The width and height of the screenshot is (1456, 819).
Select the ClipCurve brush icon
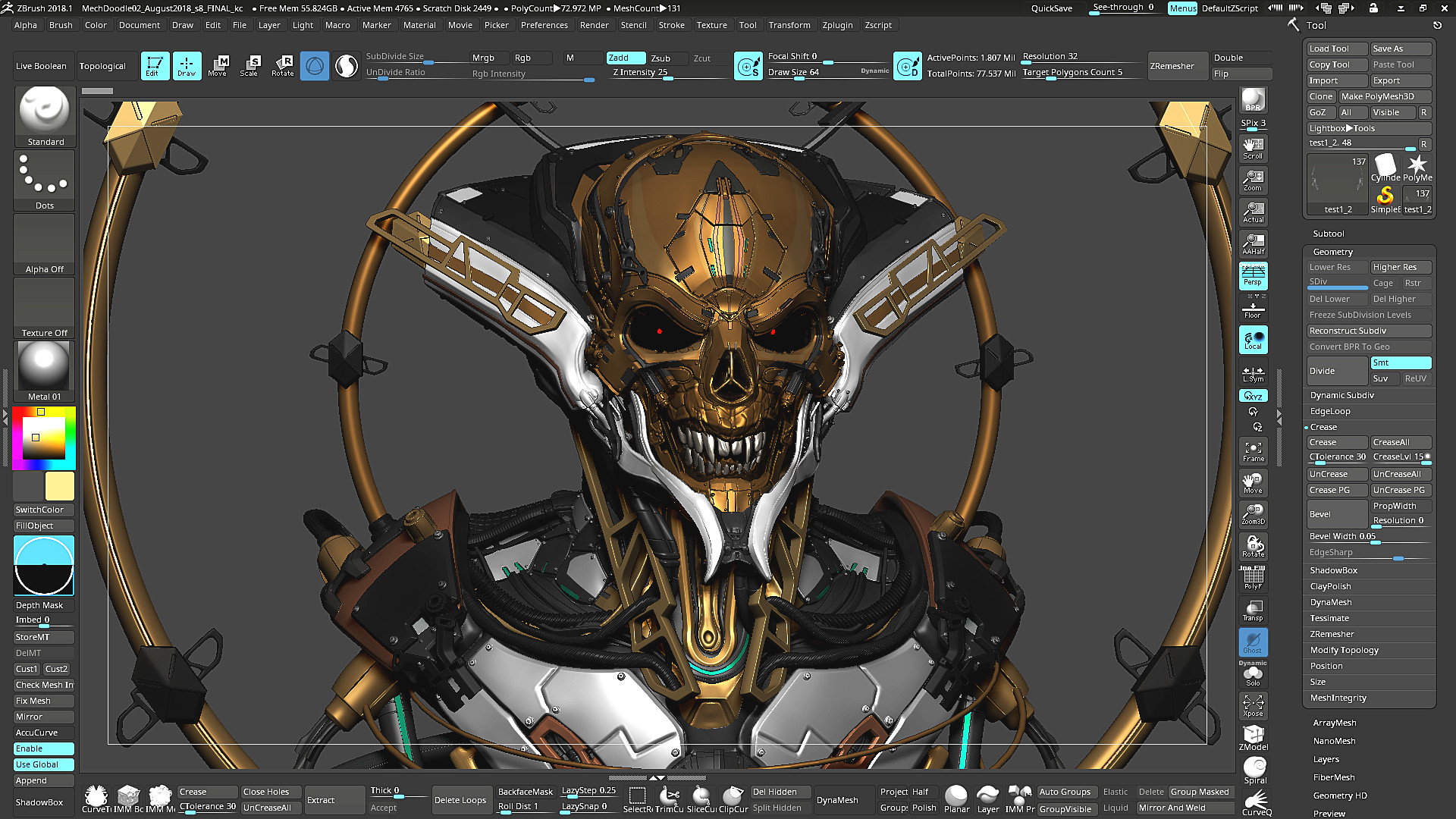pyautogui.click(x=733, y=799)
